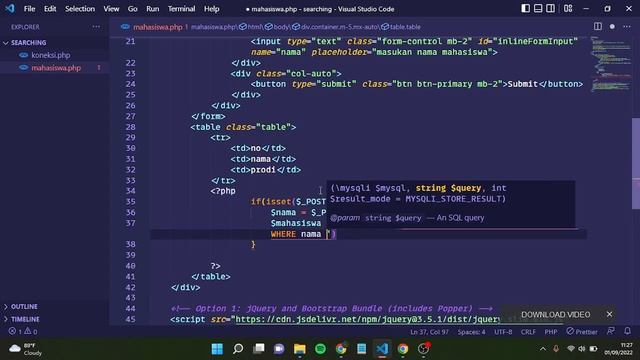Open Customize Layout icon
This screenshot has width=640, height=360.
(568, 9)
